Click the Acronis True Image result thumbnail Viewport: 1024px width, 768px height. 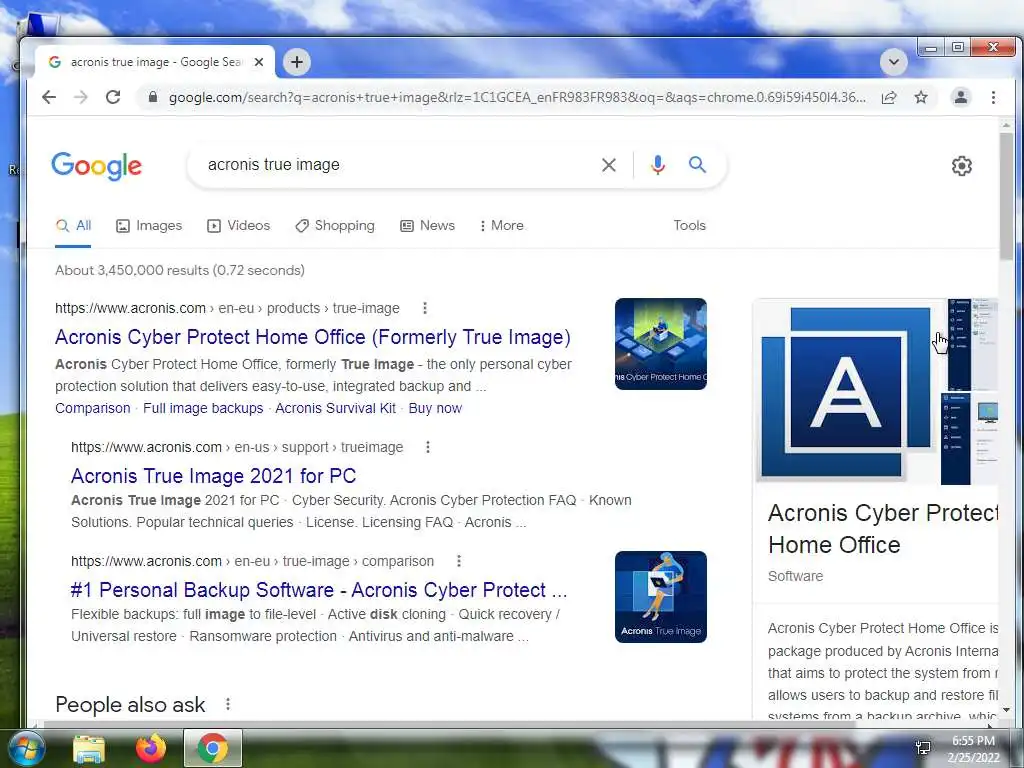tap(661, 597)
